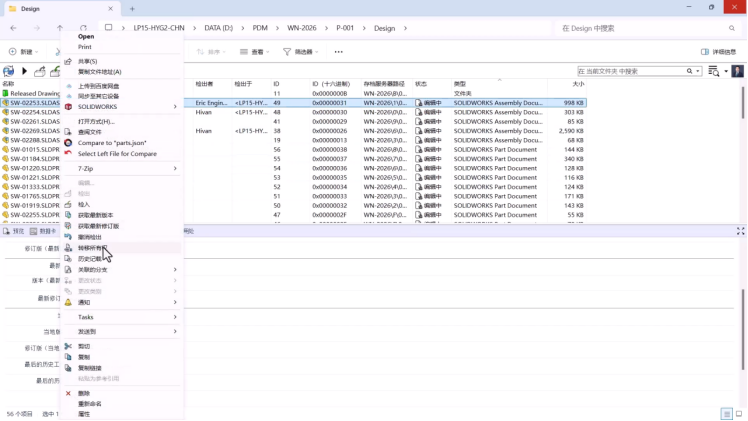The width and height of the screenshot is (748, 421).
Task: Click the SOLIDWORKS cube icon in context menu
Action: (x=68, y=106)
